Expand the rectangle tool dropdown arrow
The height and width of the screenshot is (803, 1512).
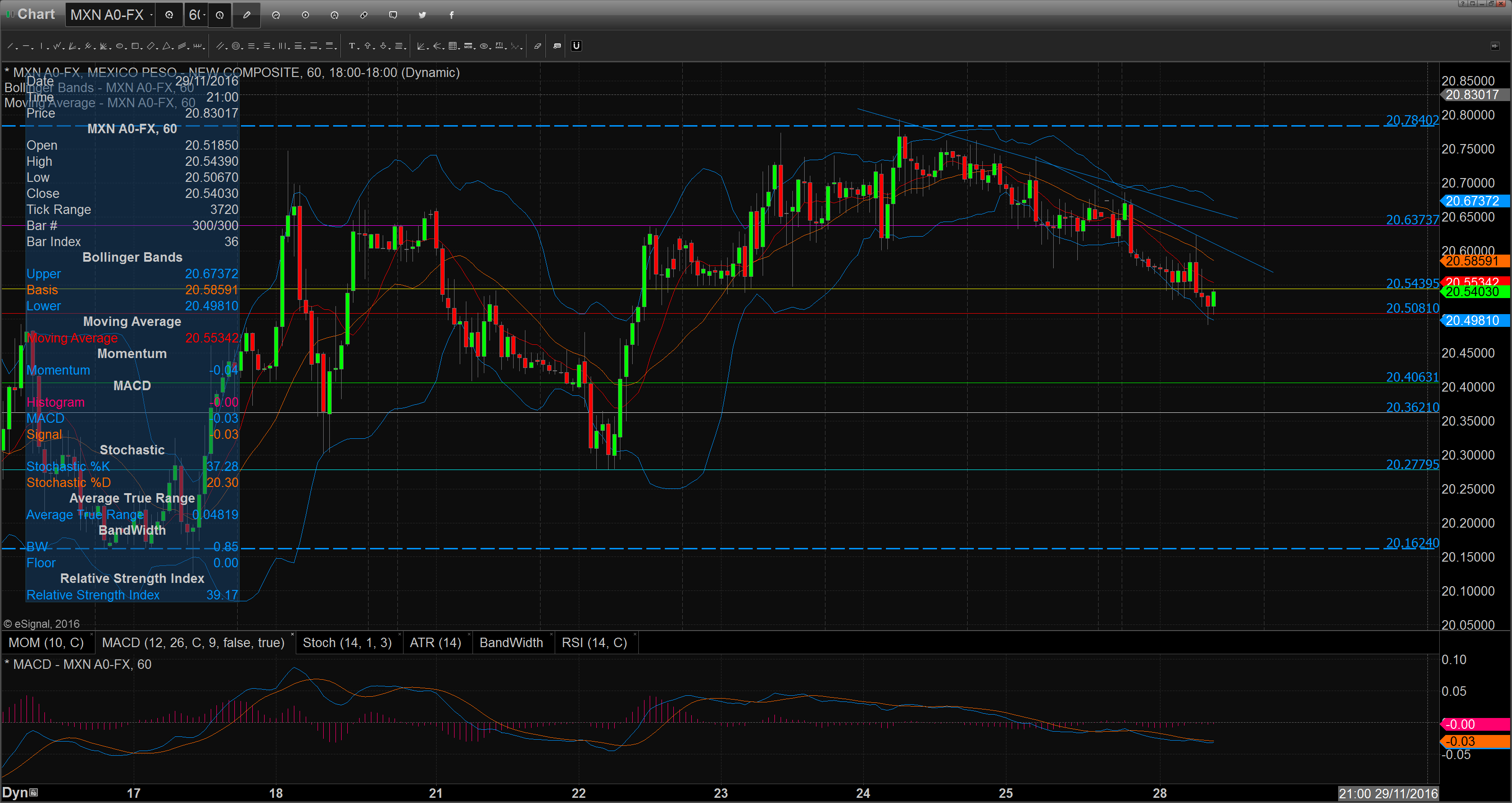[x=141, y=49]
